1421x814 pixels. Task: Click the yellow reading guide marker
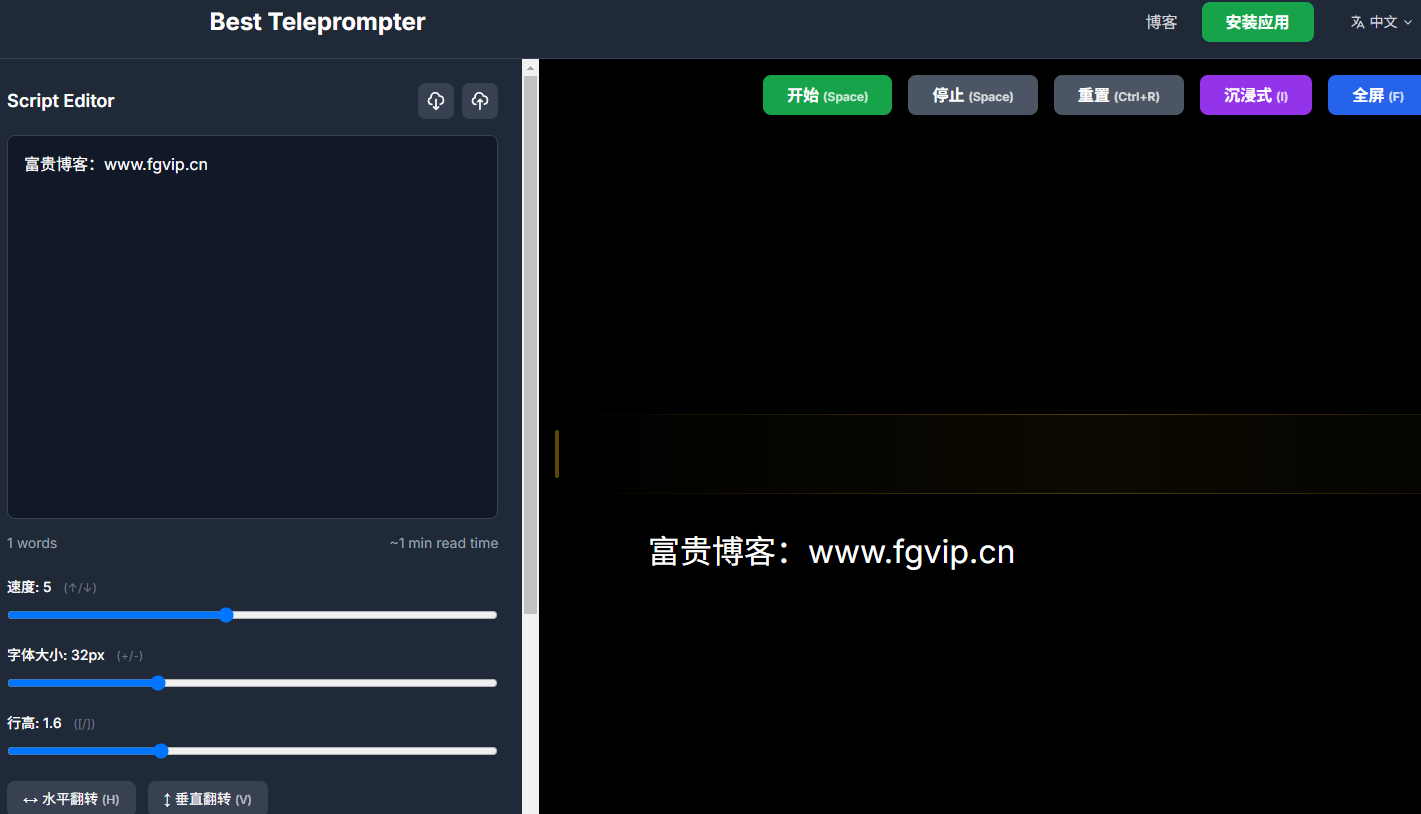coord(557,454)
